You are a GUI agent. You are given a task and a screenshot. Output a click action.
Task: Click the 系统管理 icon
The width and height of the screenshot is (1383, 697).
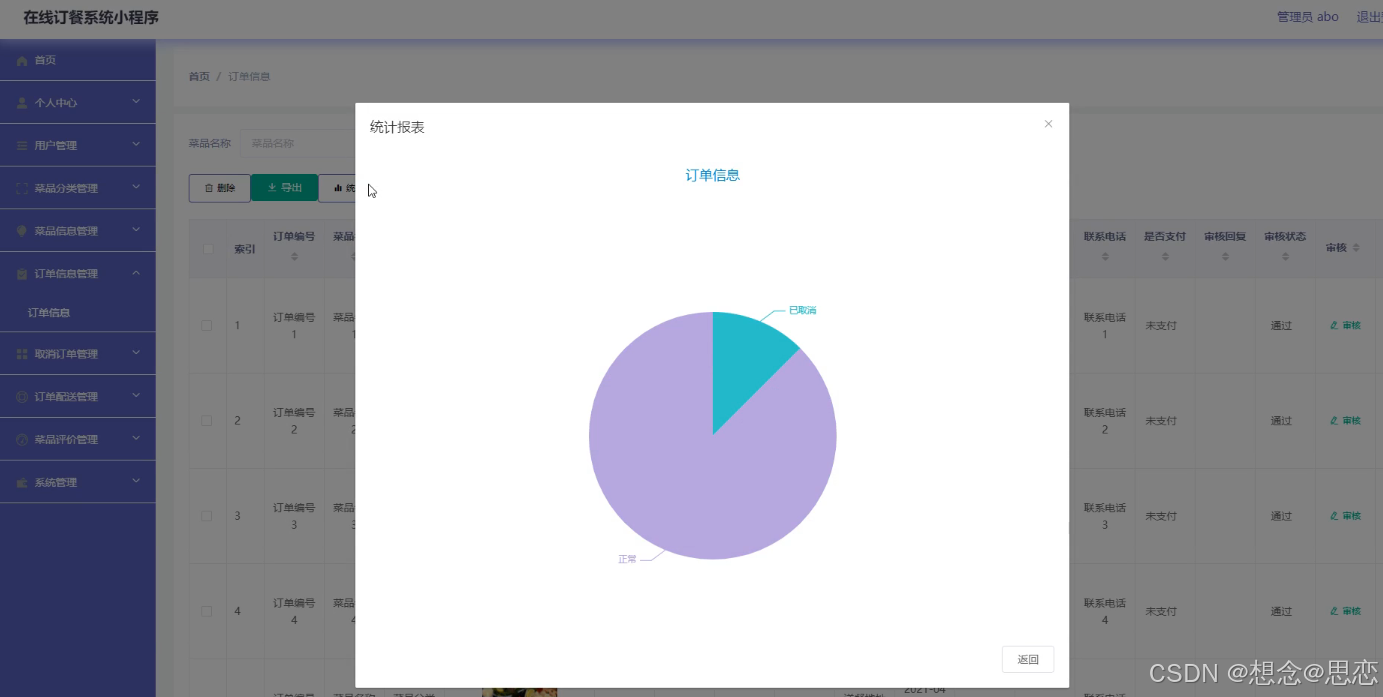22,483
